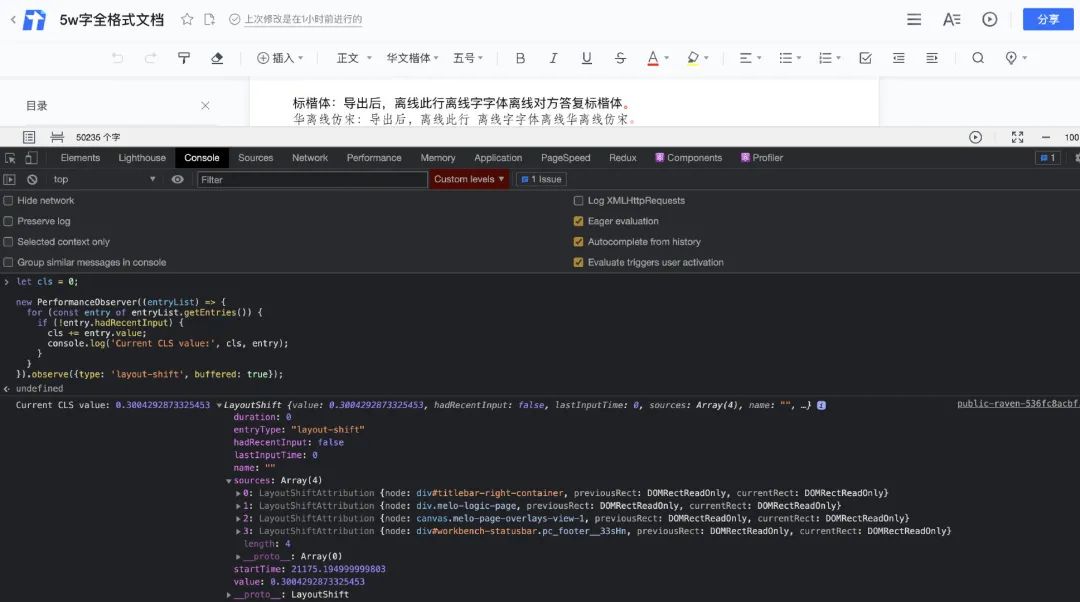The width and height of the screenshot is (1080, 602).
Task: Insert a checkbox task item
Action: click(865, 58)
